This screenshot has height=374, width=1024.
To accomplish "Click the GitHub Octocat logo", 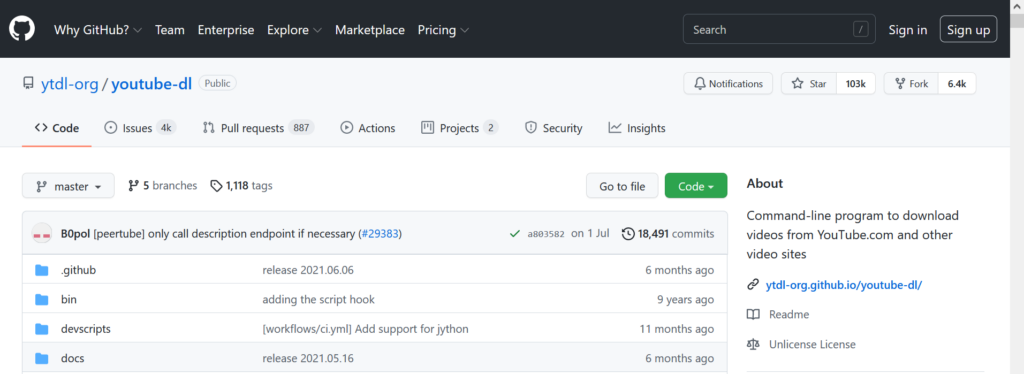I will coord(22,29).
